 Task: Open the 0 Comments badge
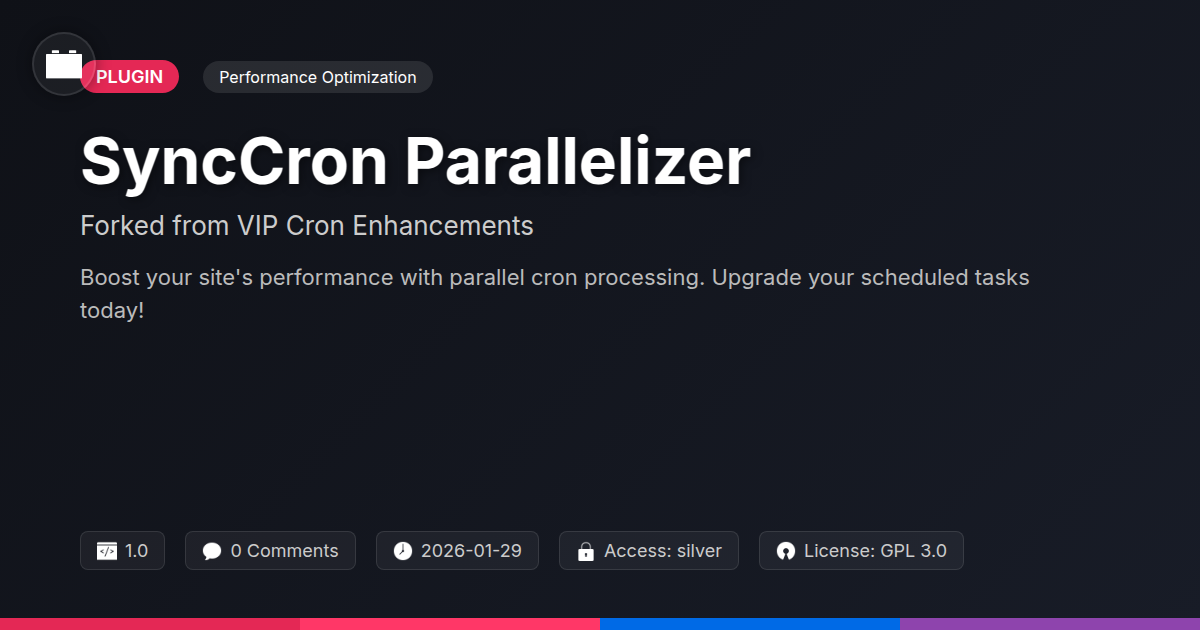[270, 551]
